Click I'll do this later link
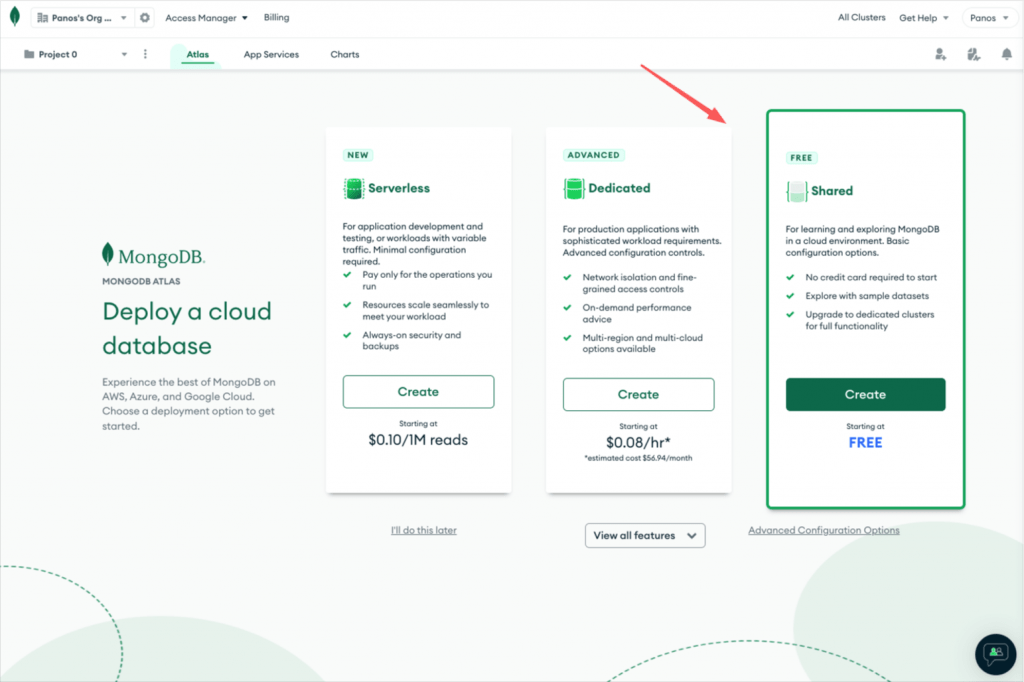Viewport: 1024px width, 682px height. click(x=424, y=530)
